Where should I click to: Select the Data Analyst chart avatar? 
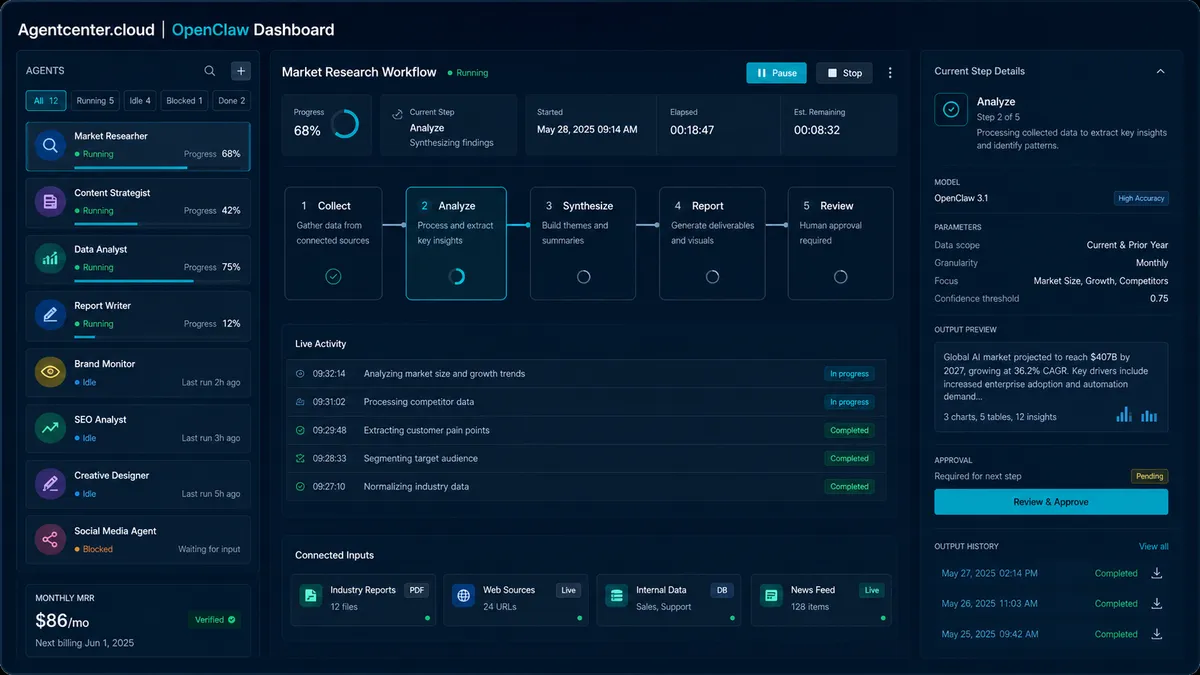click(50, 258)
